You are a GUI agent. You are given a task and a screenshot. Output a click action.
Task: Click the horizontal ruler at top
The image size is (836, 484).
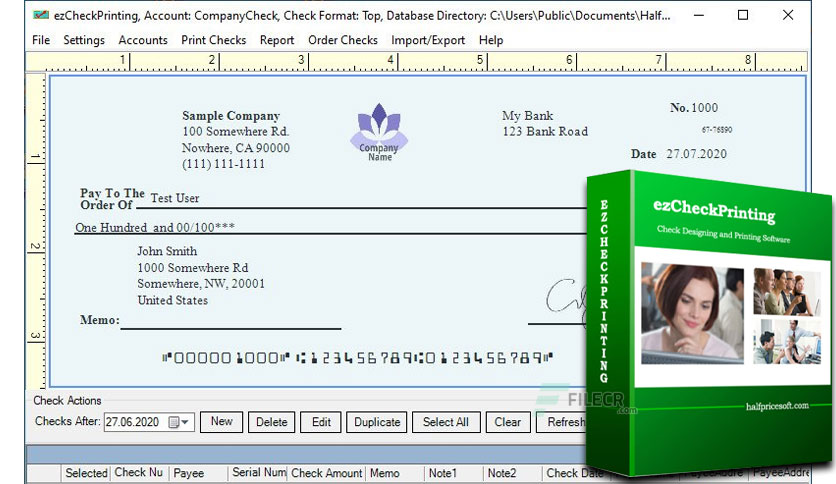[x=416, y=62]
